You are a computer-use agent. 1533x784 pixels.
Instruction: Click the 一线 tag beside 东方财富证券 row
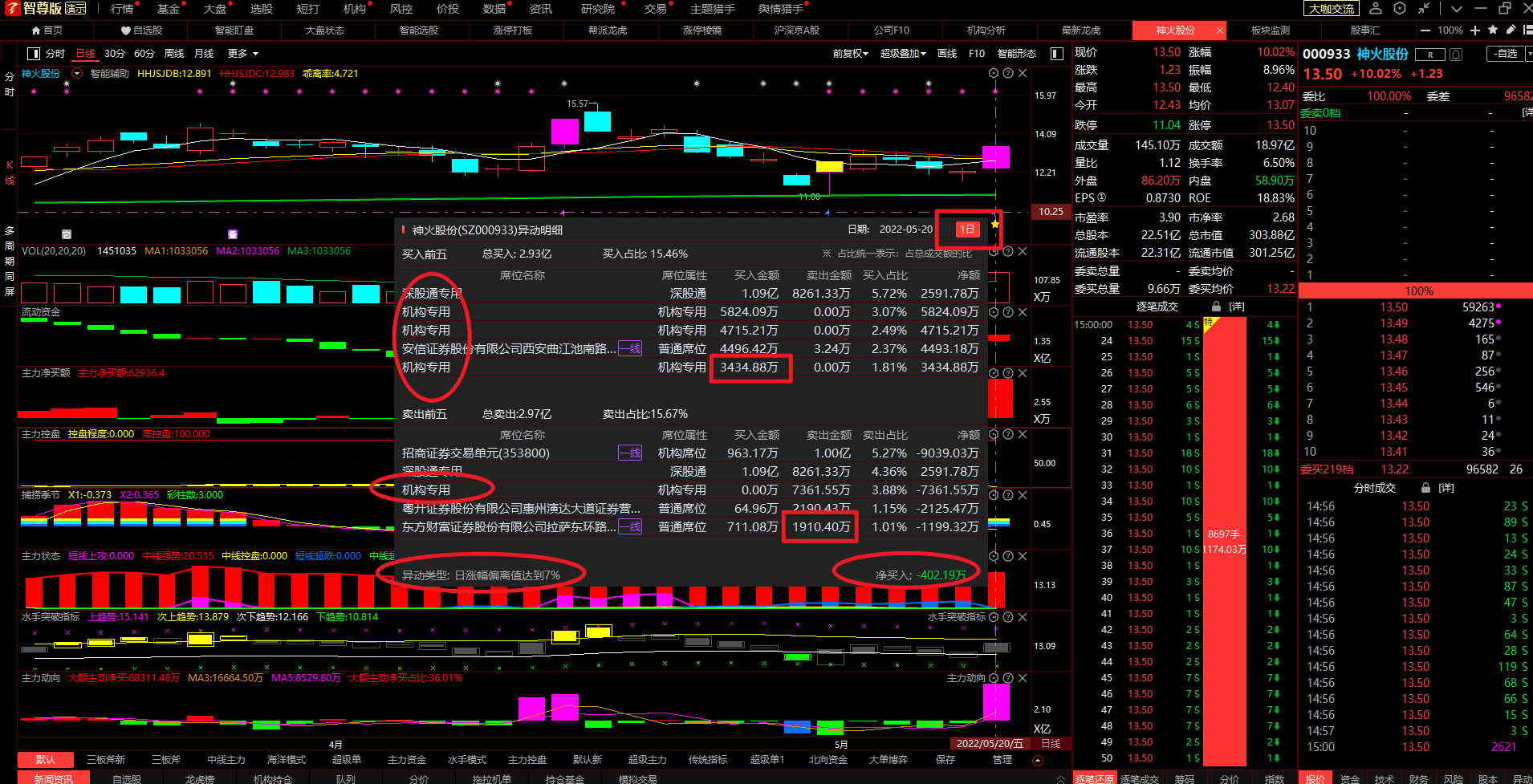click(630, 526)
